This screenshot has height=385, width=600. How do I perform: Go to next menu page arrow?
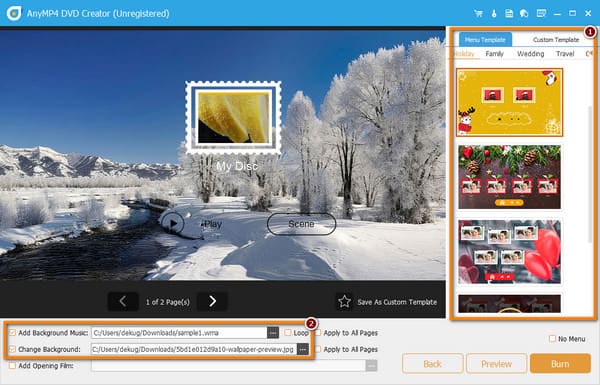coord(212,302)
